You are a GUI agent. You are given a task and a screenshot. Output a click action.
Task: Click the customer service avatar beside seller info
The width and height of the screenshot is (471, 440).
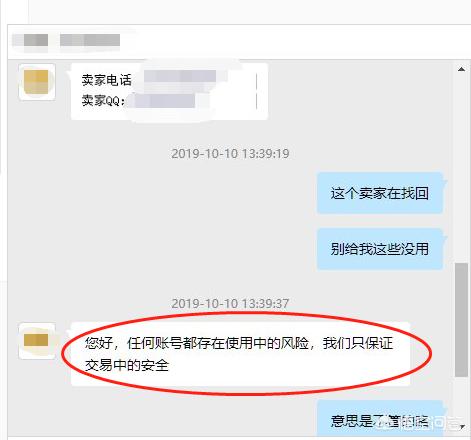37,82
